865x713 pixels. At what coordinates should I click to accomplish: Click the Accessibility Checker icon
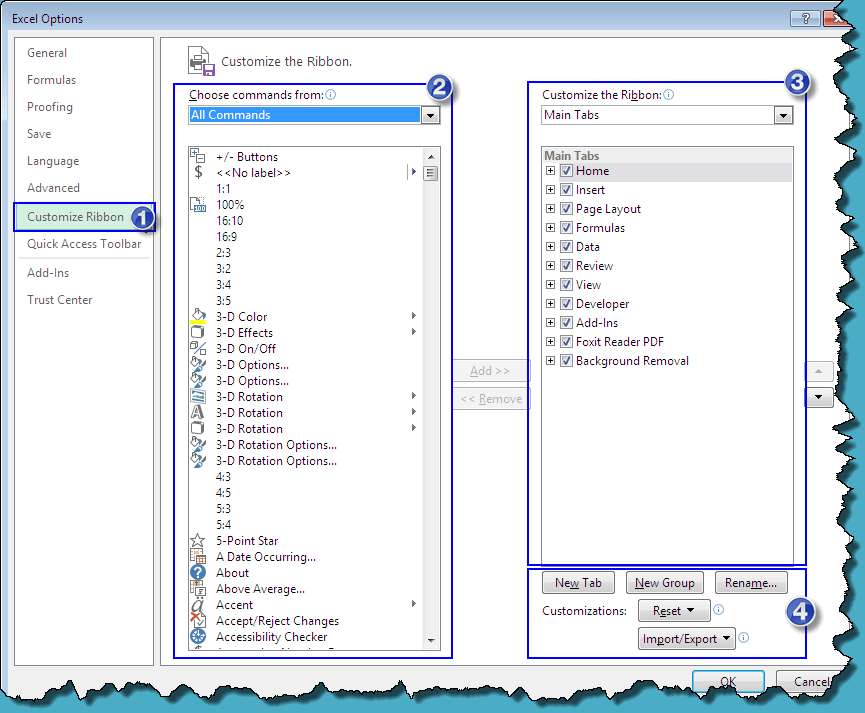197,636
